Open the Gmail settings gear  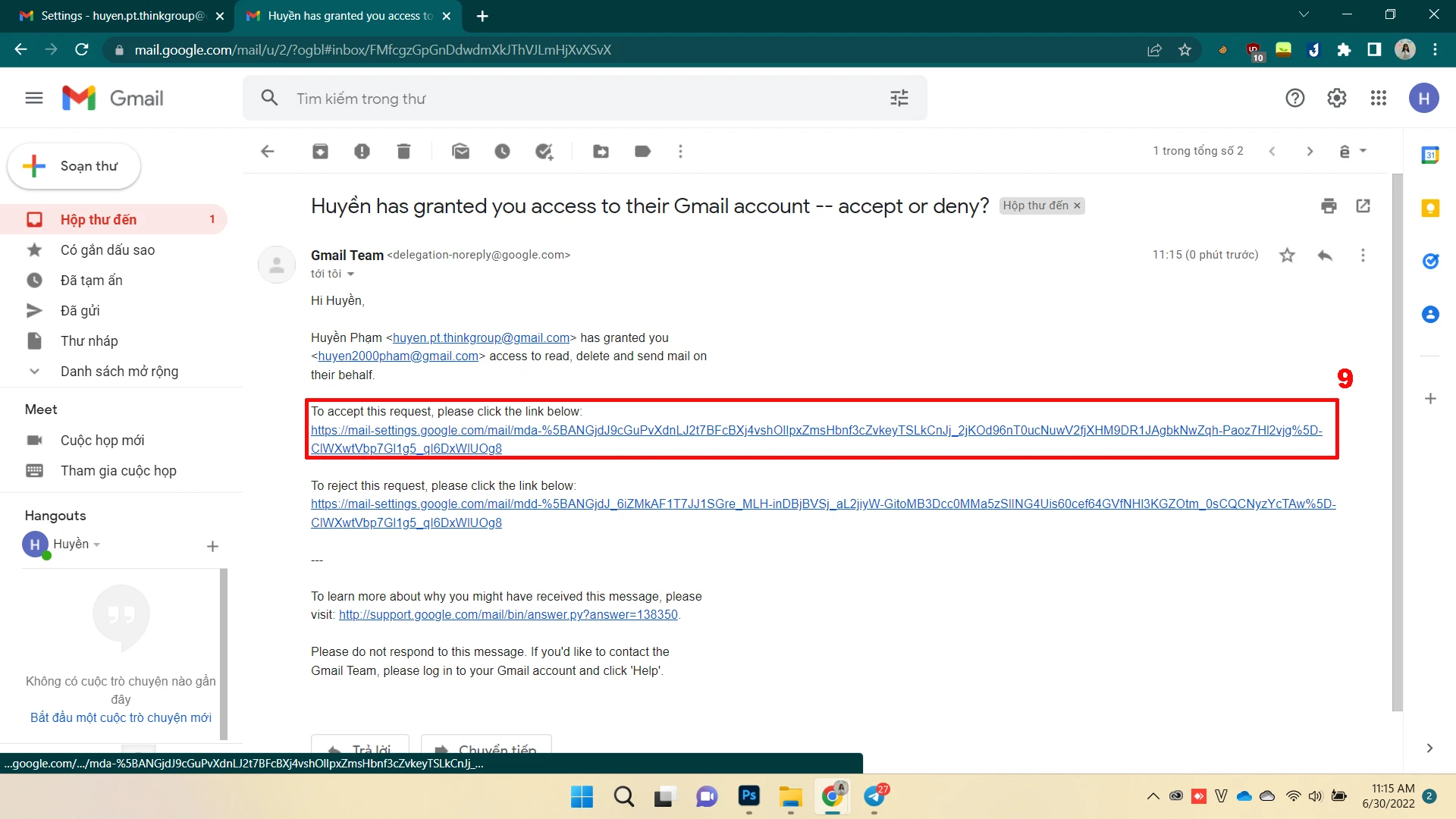click(1336, 98)
